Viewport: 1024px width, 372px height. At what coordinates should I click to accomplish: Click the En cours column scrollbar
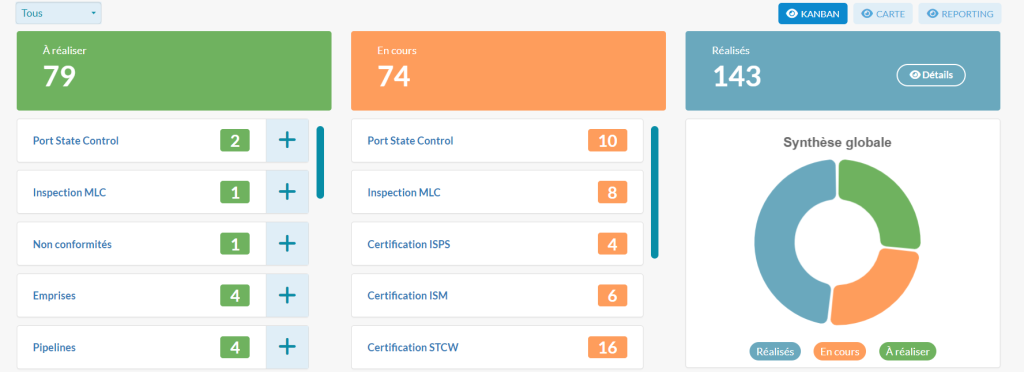click(655, 193)
